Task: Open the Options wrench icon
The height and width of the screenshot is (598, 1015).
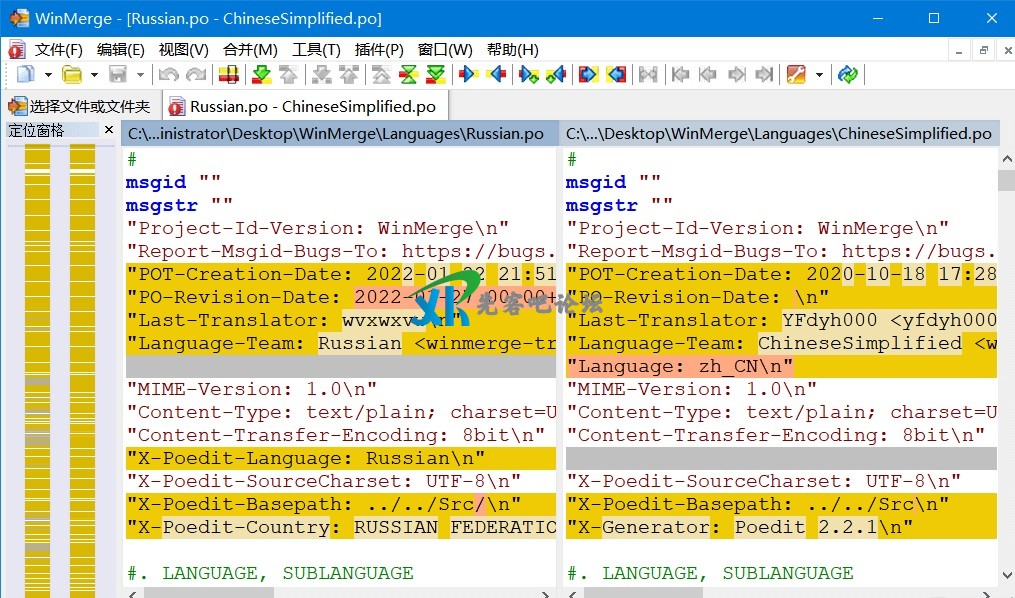Action: click(x=796, y=75)
